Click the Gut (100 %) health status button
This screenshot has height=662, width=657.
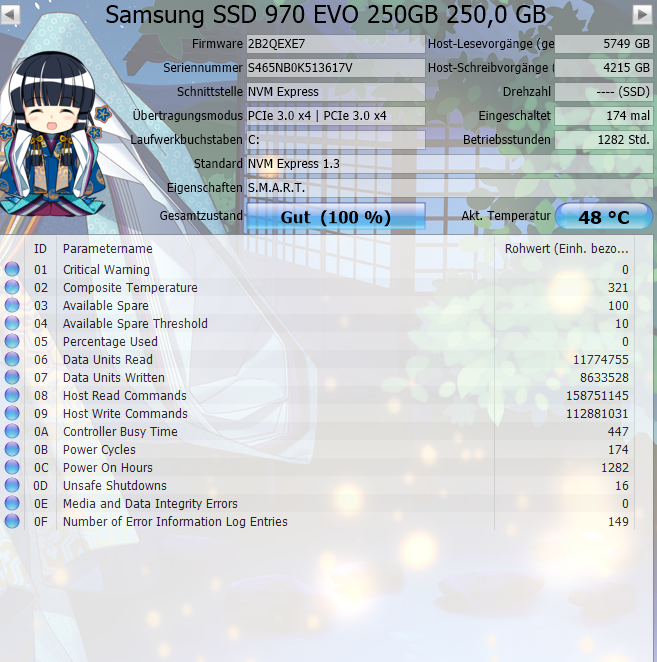click(336, 217)
